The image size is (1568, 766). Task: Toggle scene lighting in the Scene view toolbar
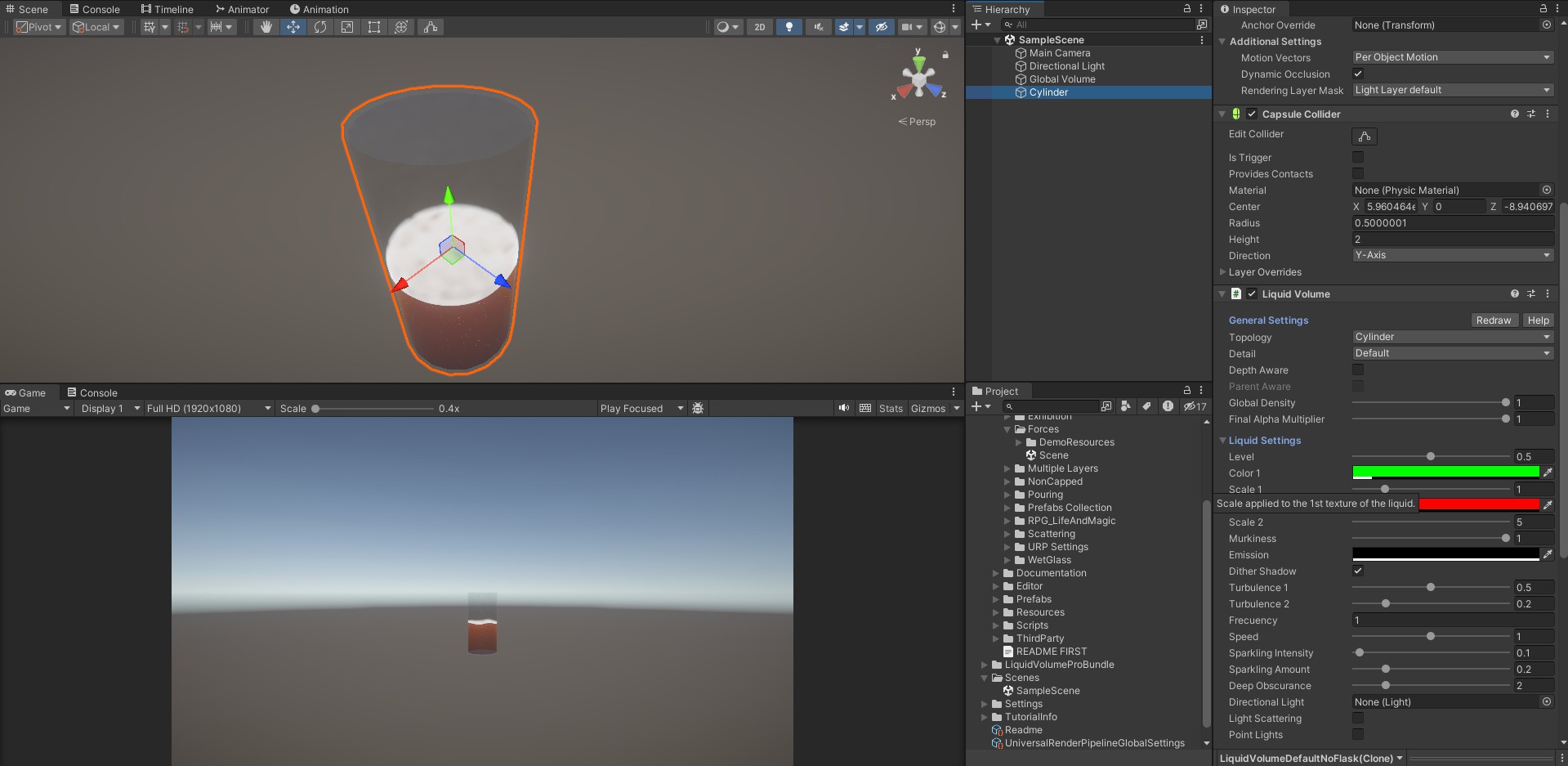788,27
